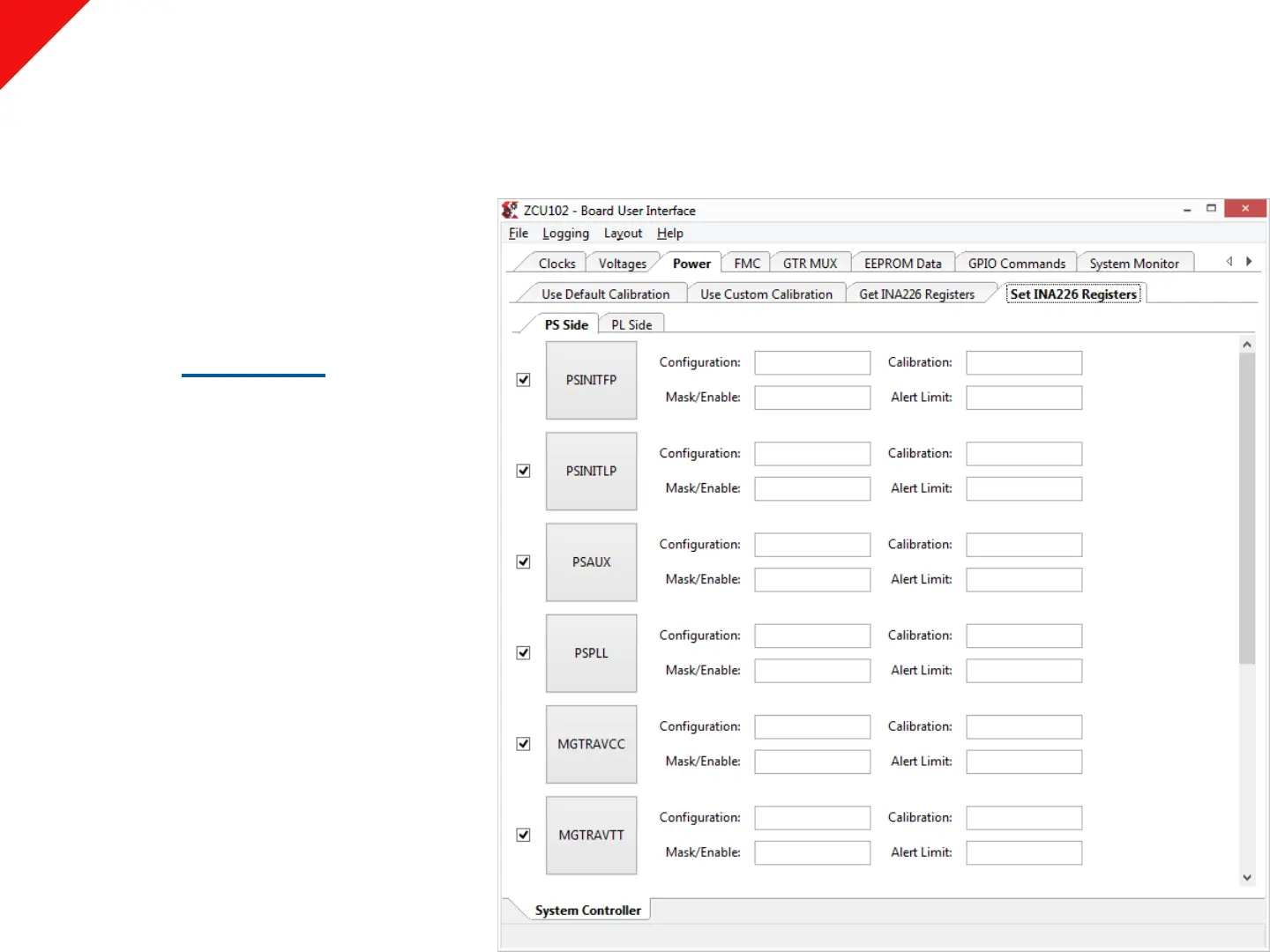Close the ZCU102 Board User Interface window
This screenshot has height=952, width=1270.
click(x=1245, y=209)
